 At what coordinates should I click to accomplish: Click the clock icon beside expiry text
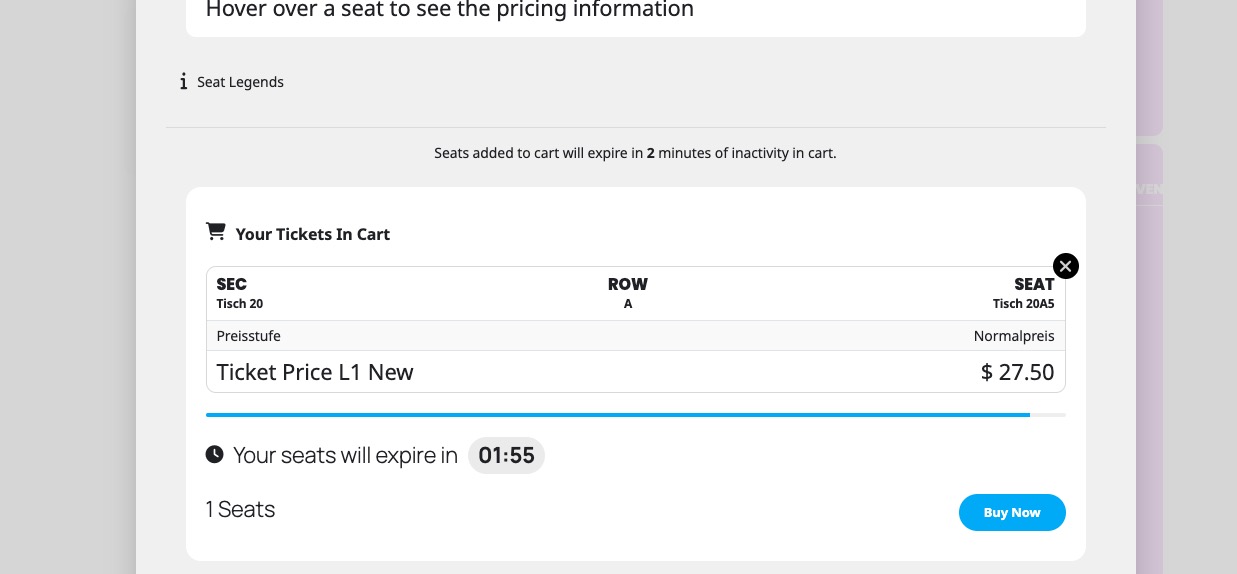(214, 455)
